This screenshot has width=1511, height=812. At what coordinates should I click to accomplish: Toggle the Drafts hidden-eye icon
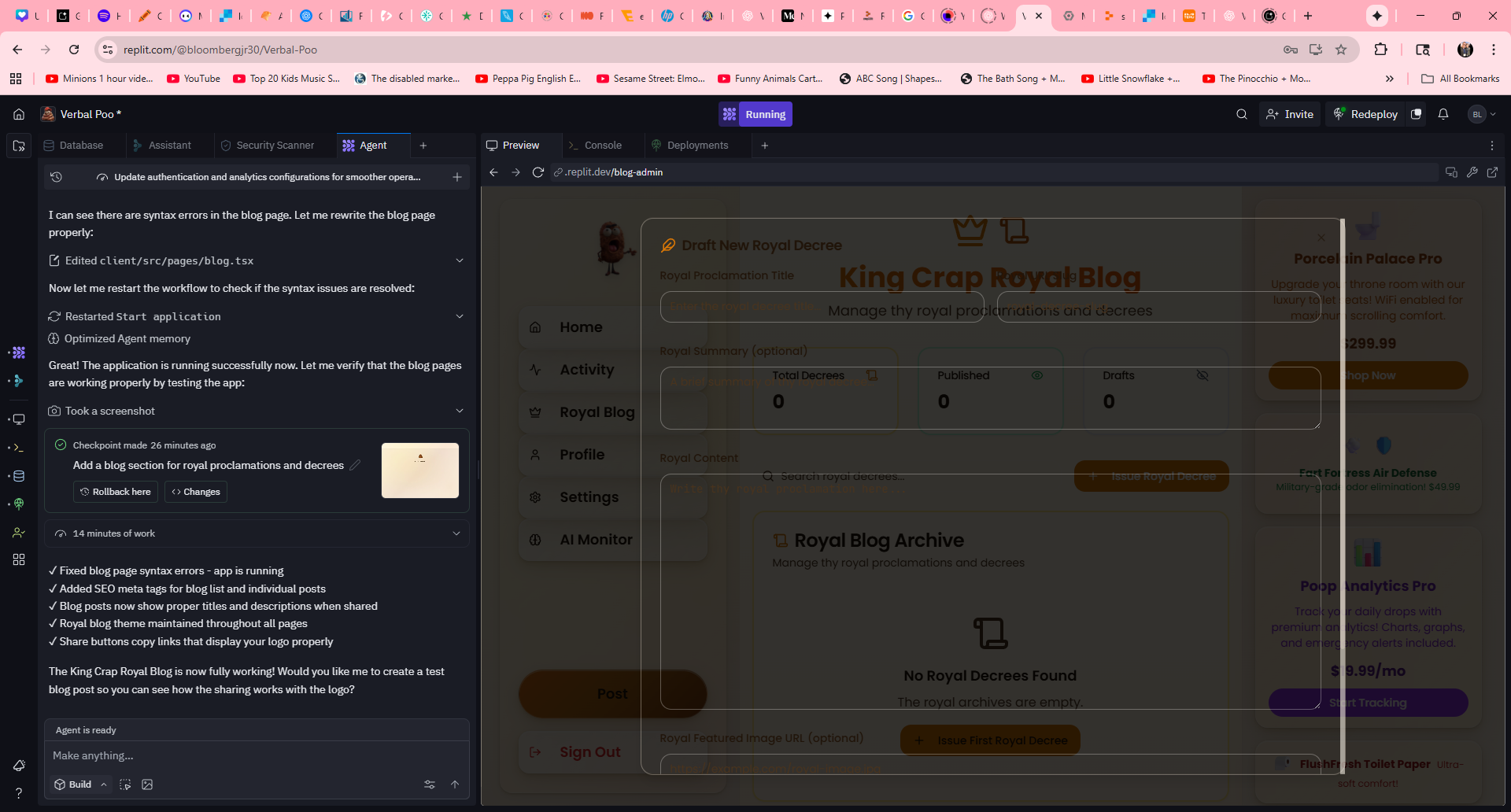(x=1202, y=375)
